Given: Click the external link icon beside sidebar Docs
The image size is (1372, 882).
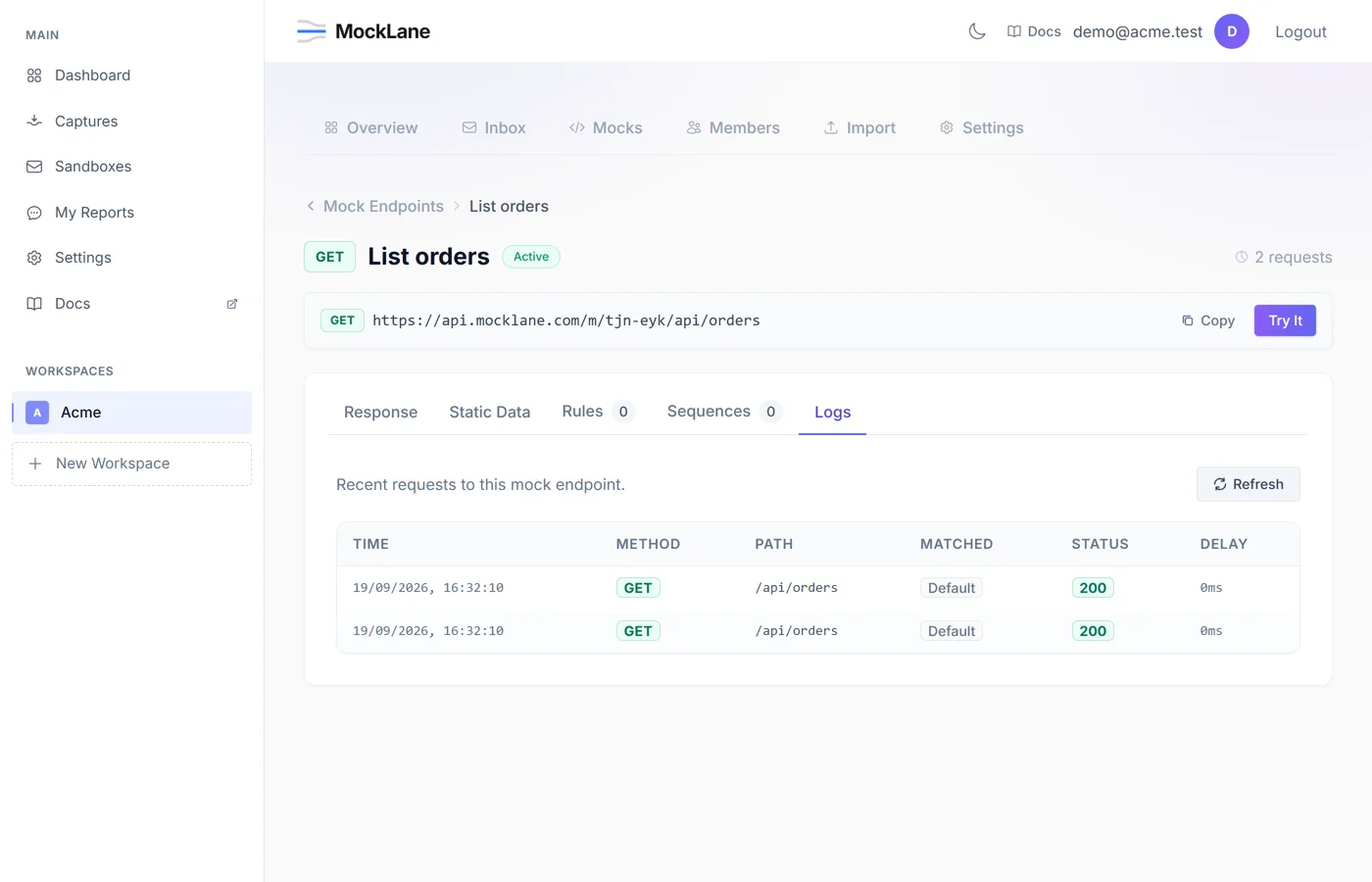Looking at the screenshot, I should [232, 304].
